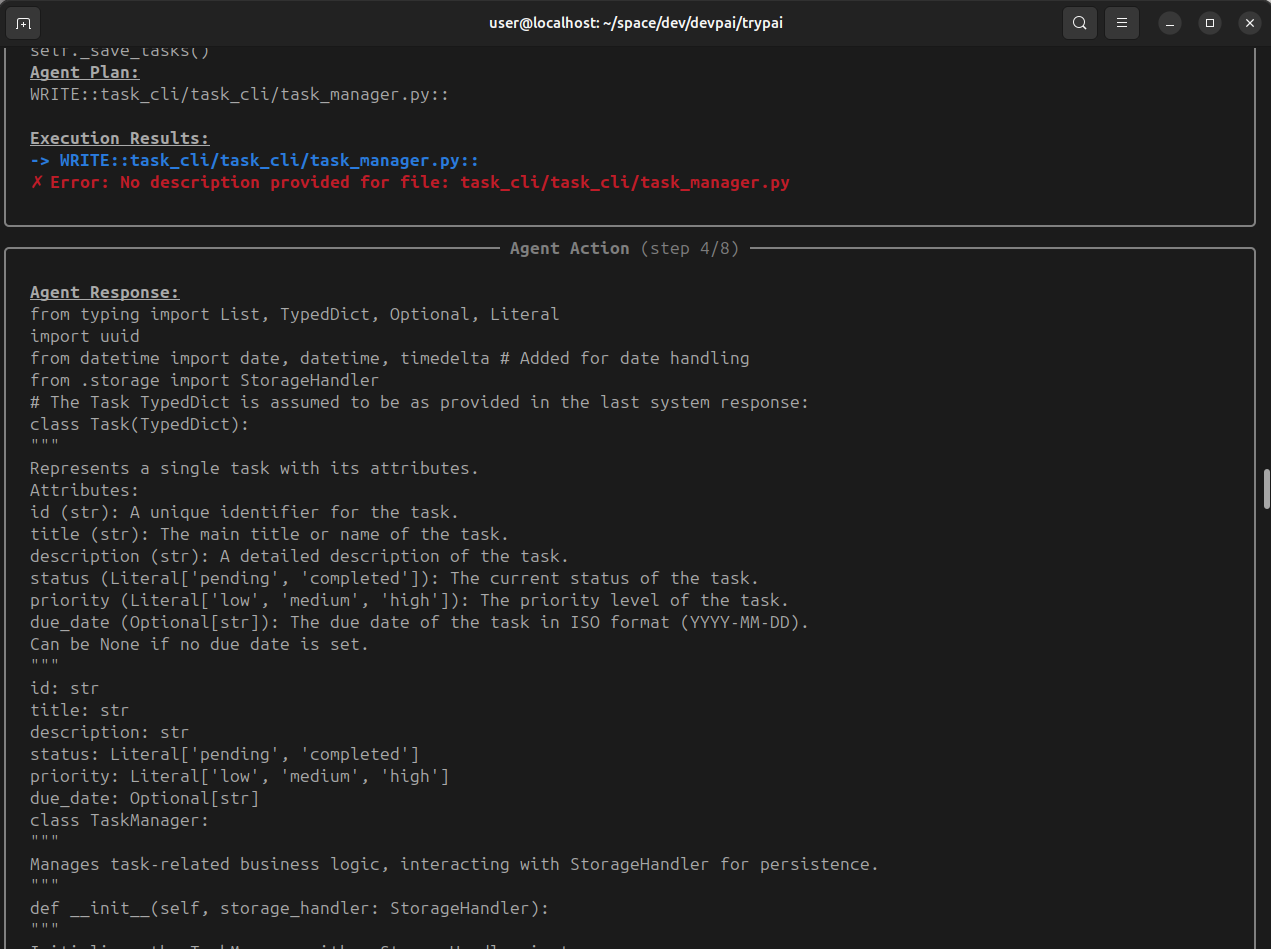Click the 'def __init__' method definition line
Image resolution: width=1271 pixels, height=949 pixels.
click(290, 908)
